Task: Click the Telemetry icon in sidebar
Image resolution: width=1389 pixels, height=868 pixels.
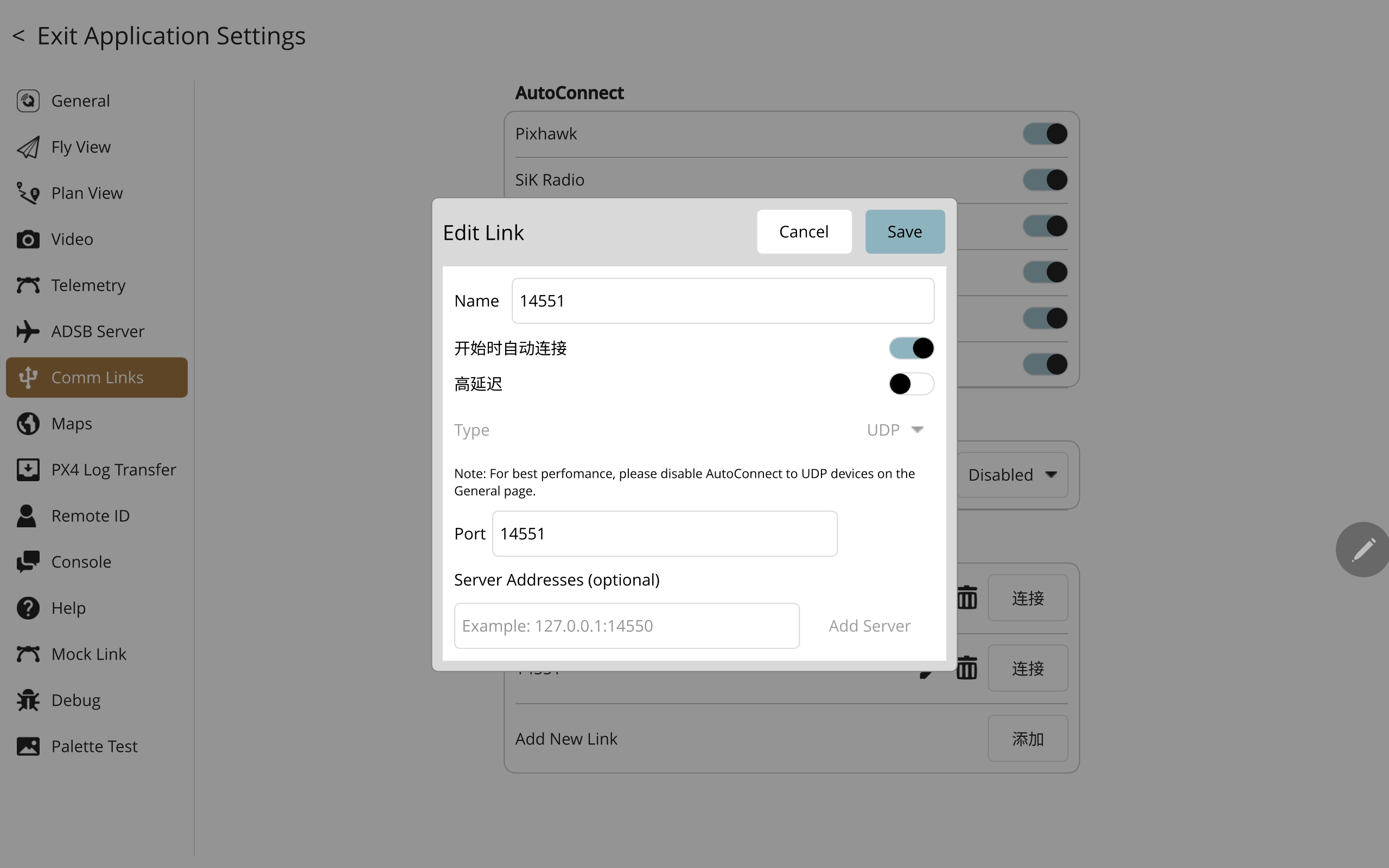Action: [28, 285]
